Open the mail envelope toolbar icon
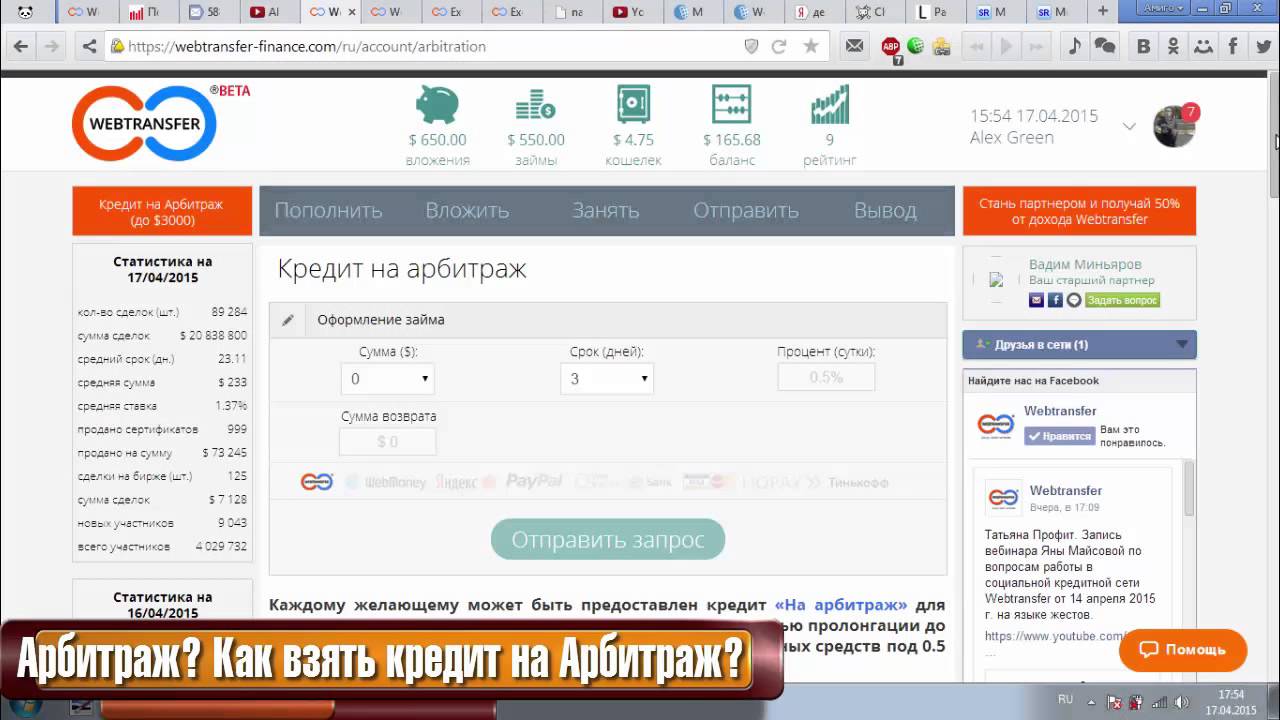 [x=854, y=46]
